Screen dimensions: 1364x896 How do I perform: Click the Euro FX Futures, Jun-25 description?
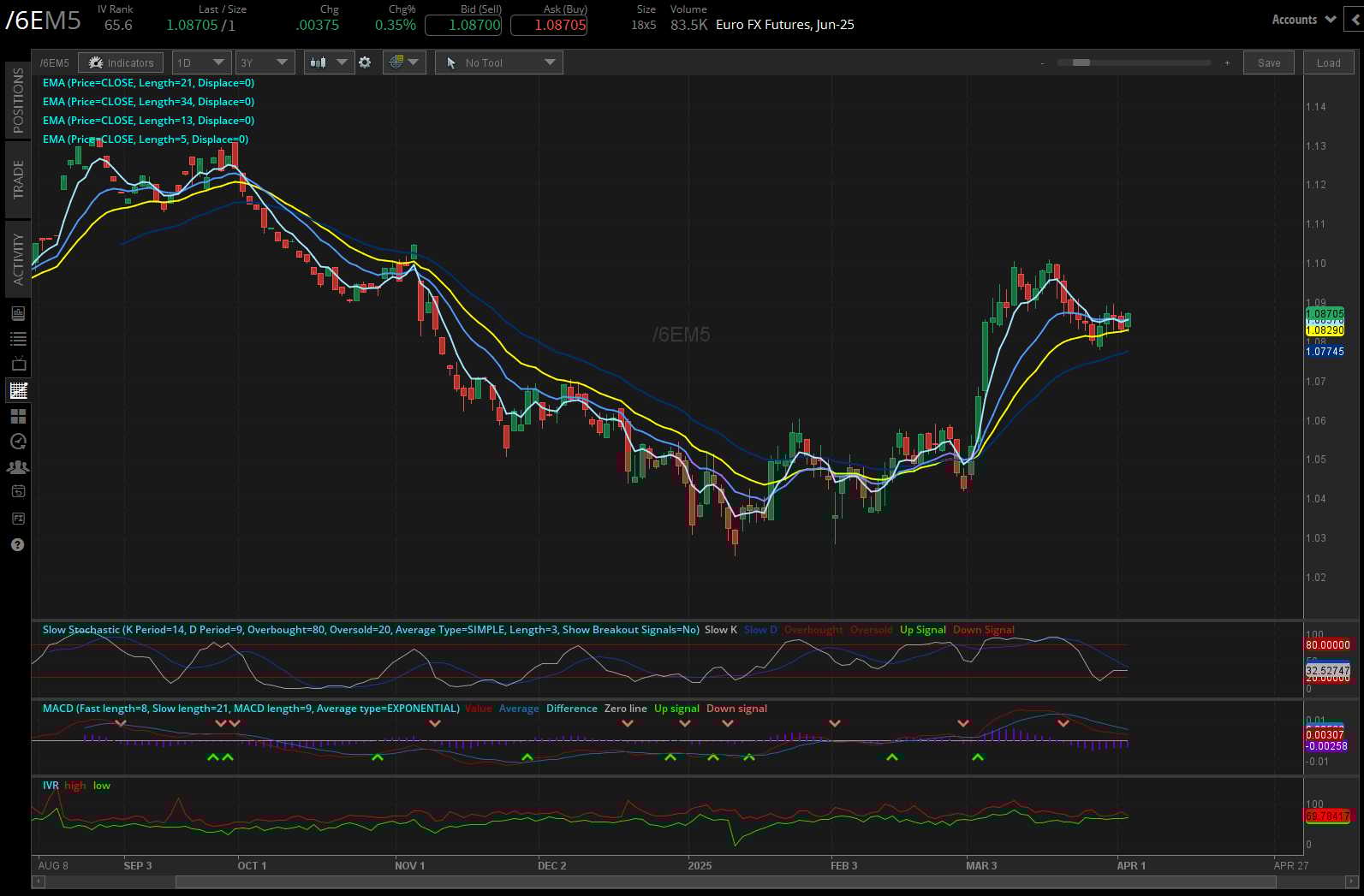point(784,25)
